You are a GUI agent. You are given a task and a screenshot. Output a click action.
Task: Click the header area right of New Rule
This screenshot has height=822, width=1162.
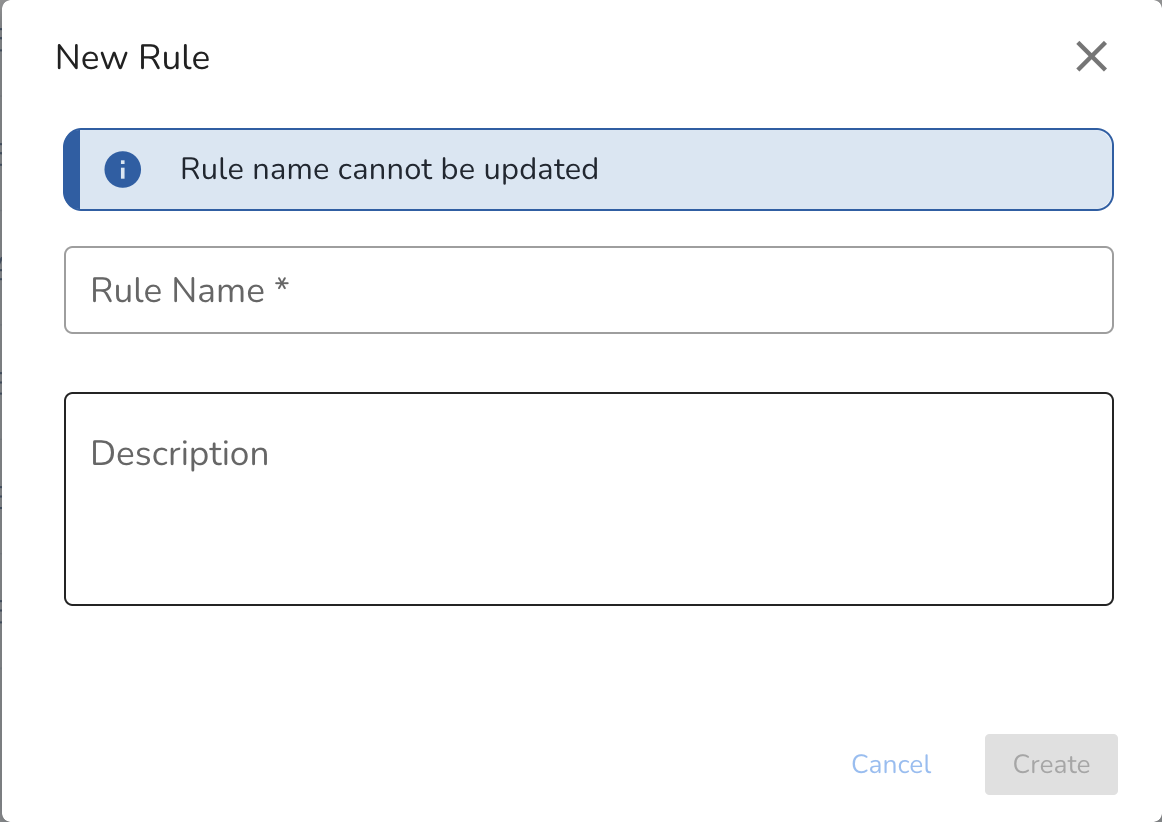point(637,57)
